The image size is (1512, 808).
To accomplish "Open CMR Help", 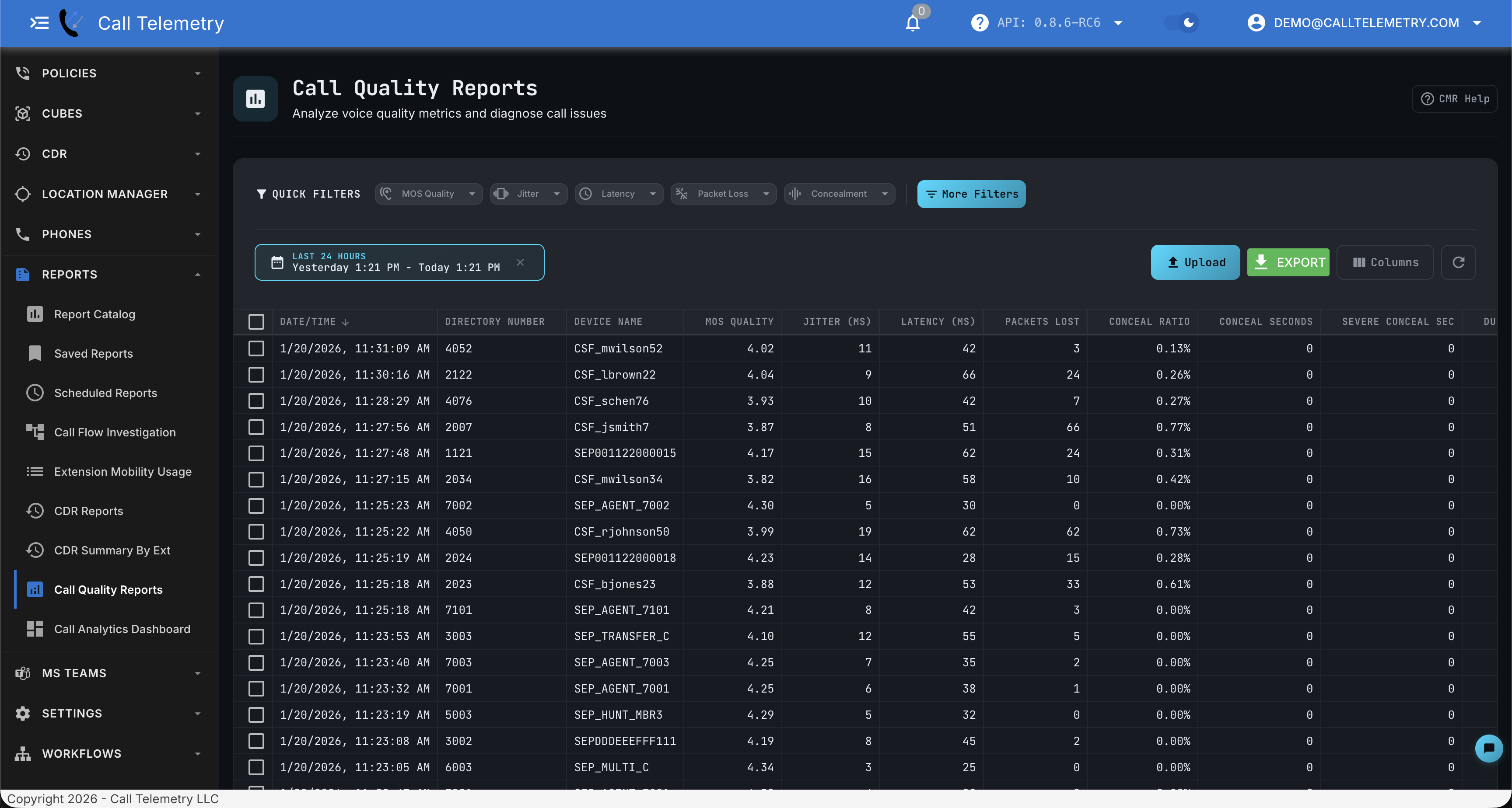I will pyautogui.click(x=1454, y=98).
